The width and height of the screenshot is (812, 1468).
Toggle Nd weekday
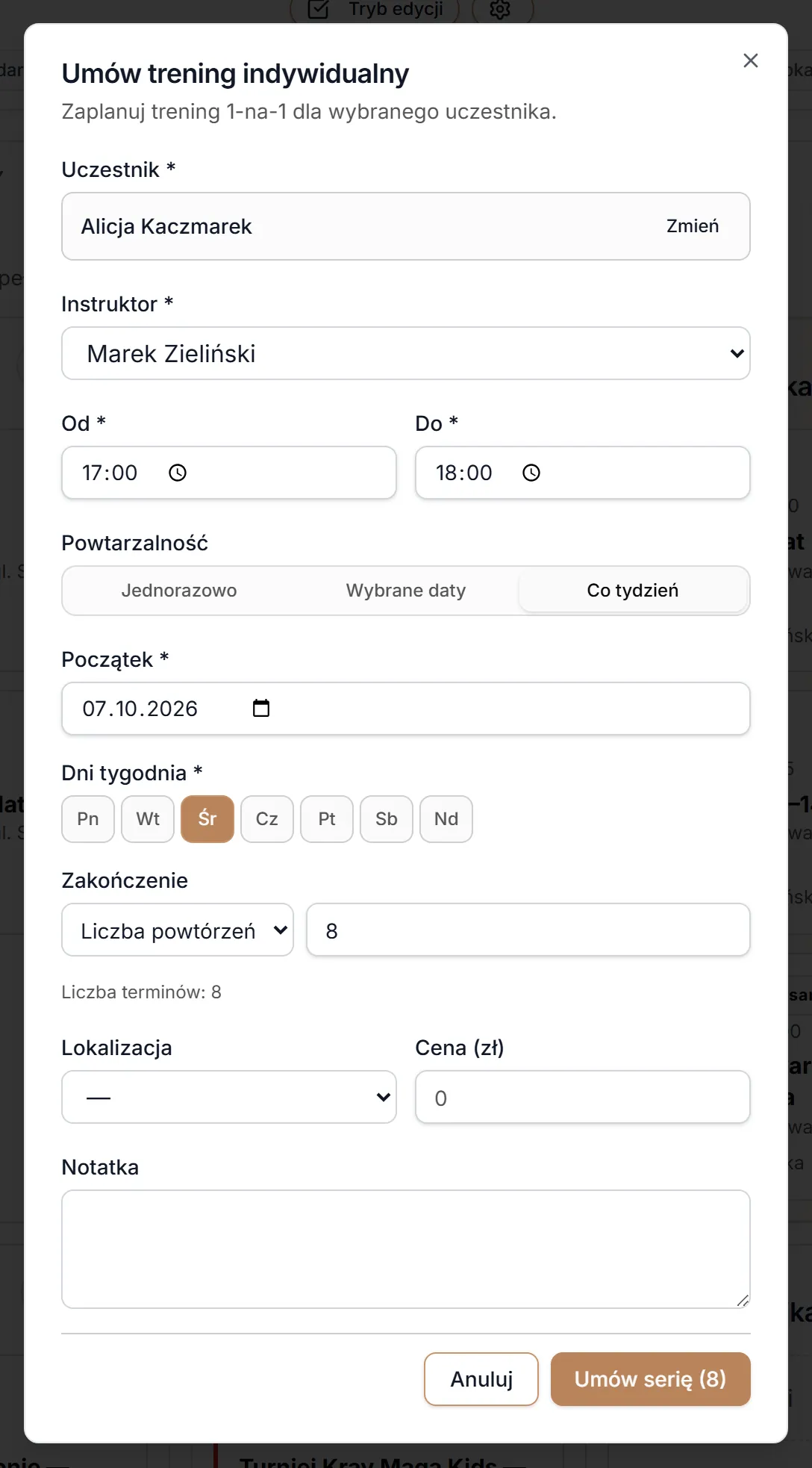(x=446, y=819)
